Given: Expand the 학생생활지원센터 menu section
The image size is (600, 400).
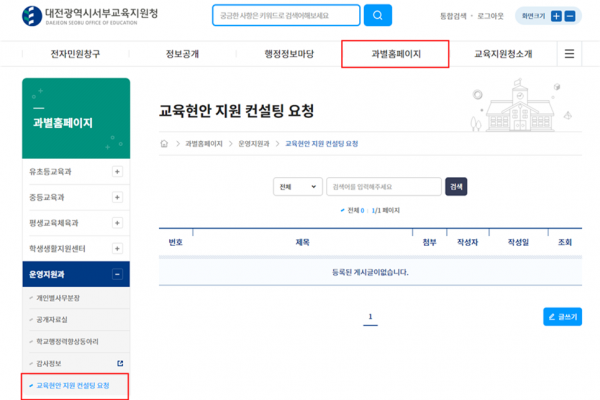Looking at the screenshot, I should pyautogui.click(x=117, y=247).
